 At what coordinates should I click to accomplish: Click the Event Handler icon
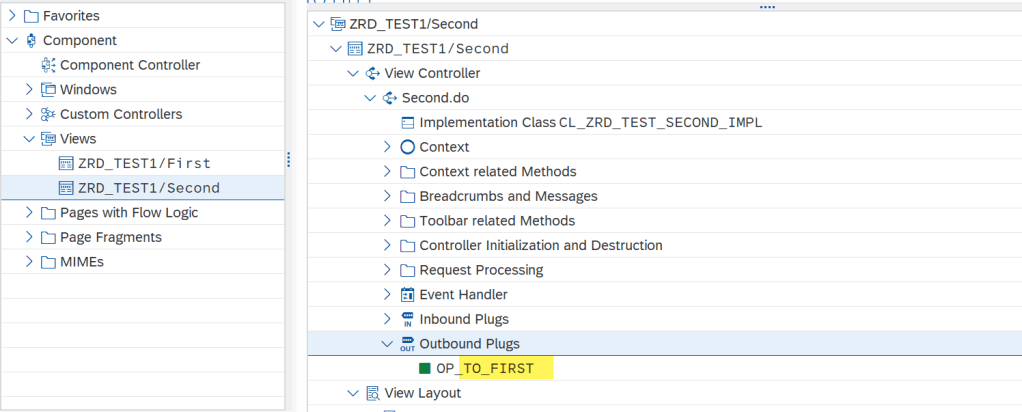407,295
